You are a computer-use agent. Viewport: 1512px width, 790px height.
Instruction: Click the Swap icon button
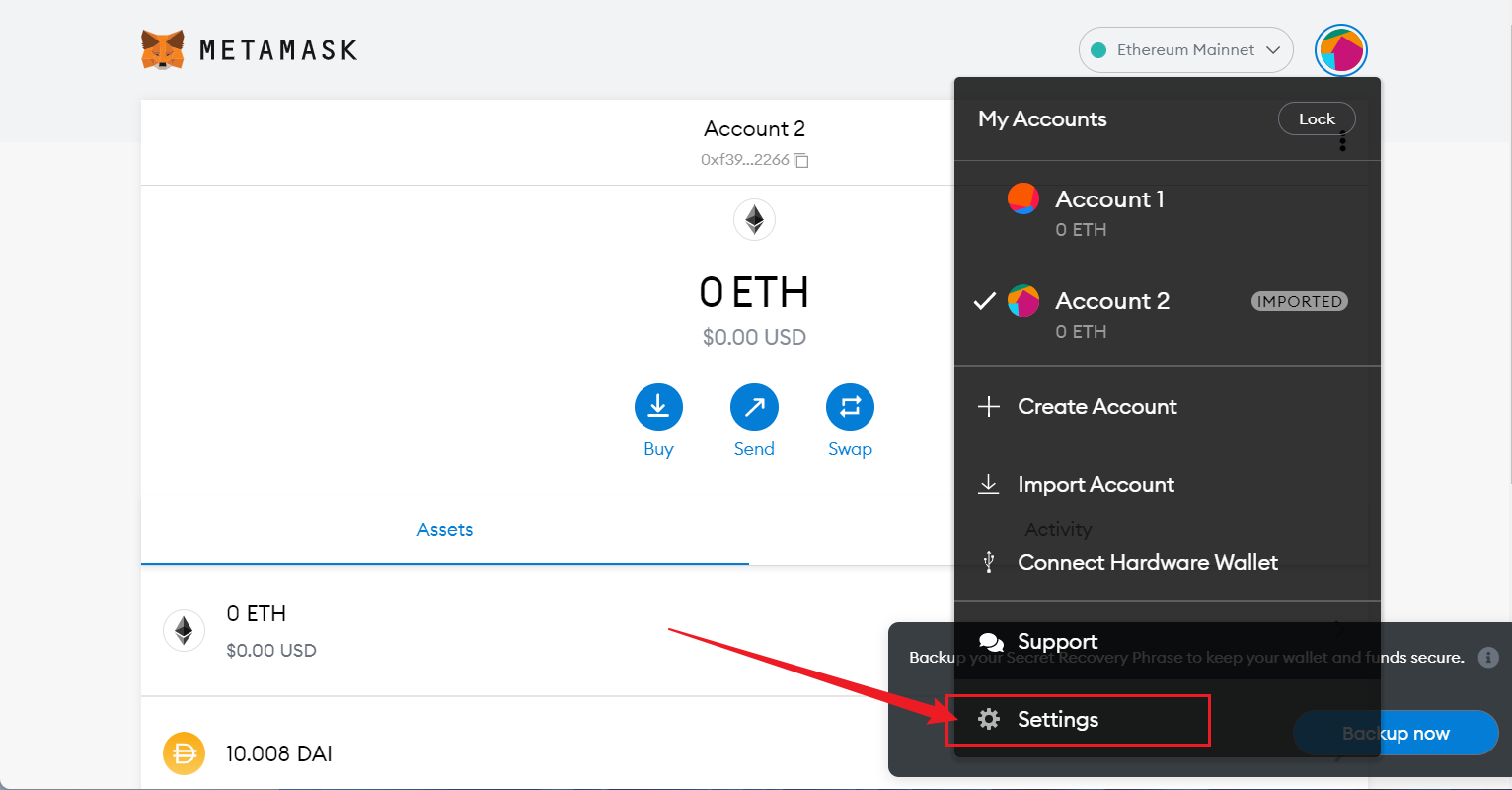[850, 407]
